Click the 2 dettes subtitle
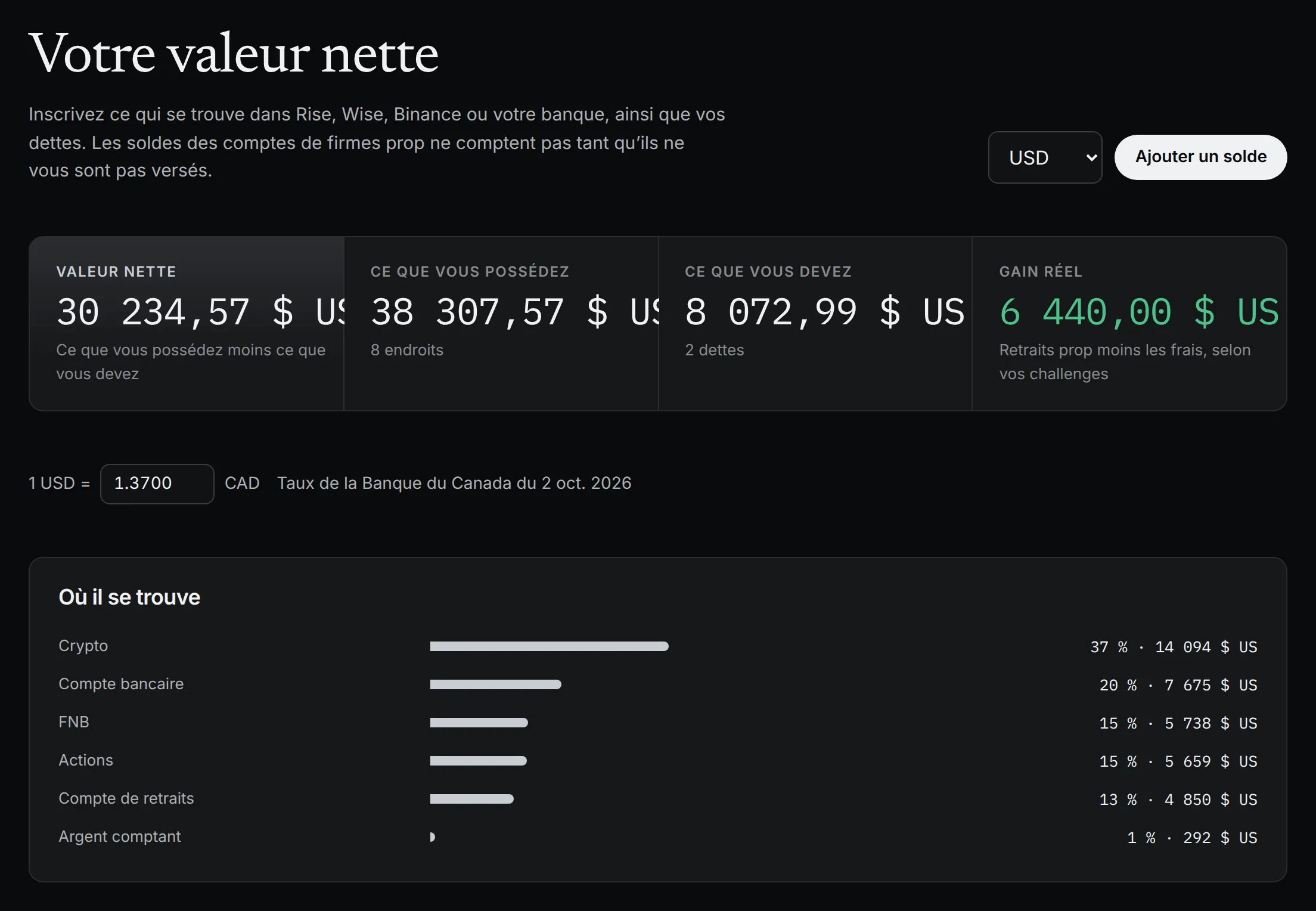Image resolution: width=1316 pixels, height=911 pixels. click(715, 350)
